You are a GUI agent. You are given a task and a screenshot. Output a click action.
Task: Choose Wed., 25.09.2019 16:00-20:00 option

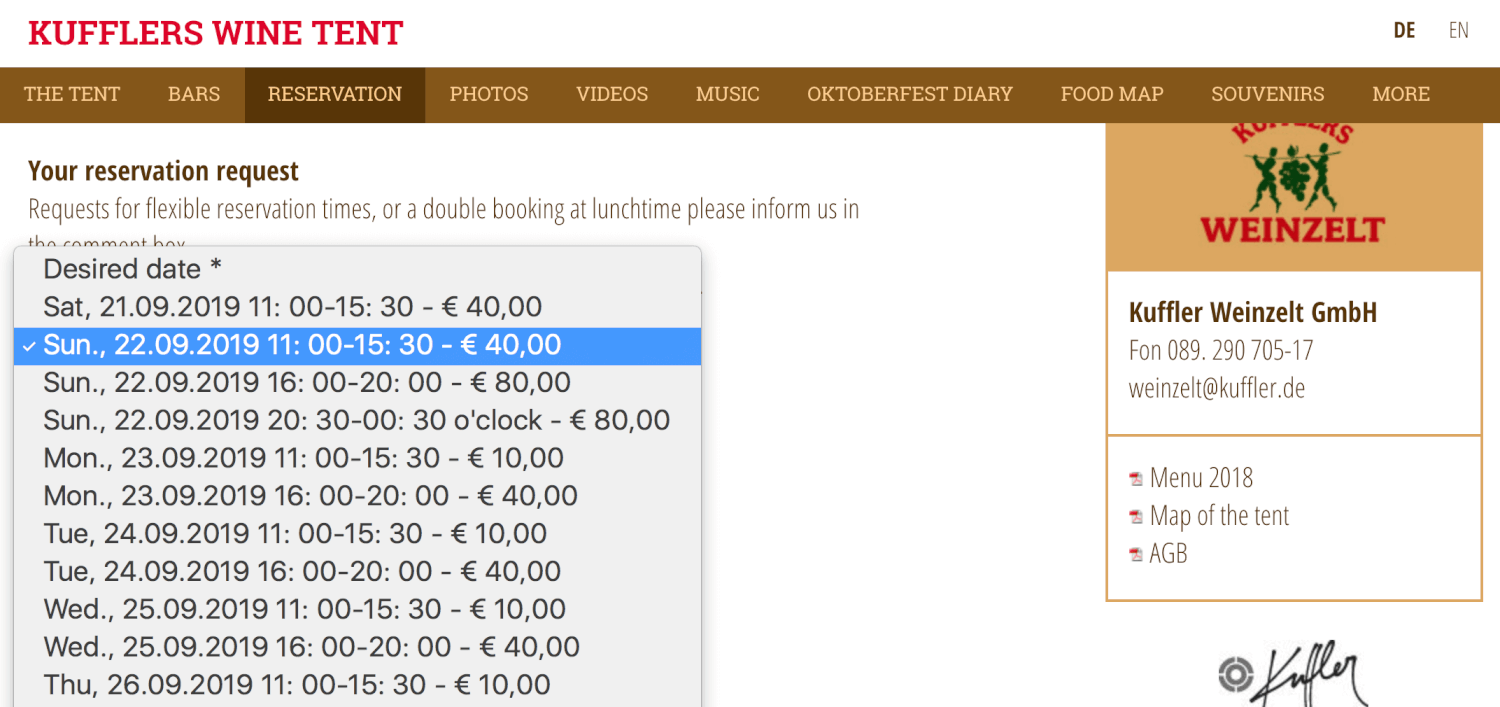357,648
